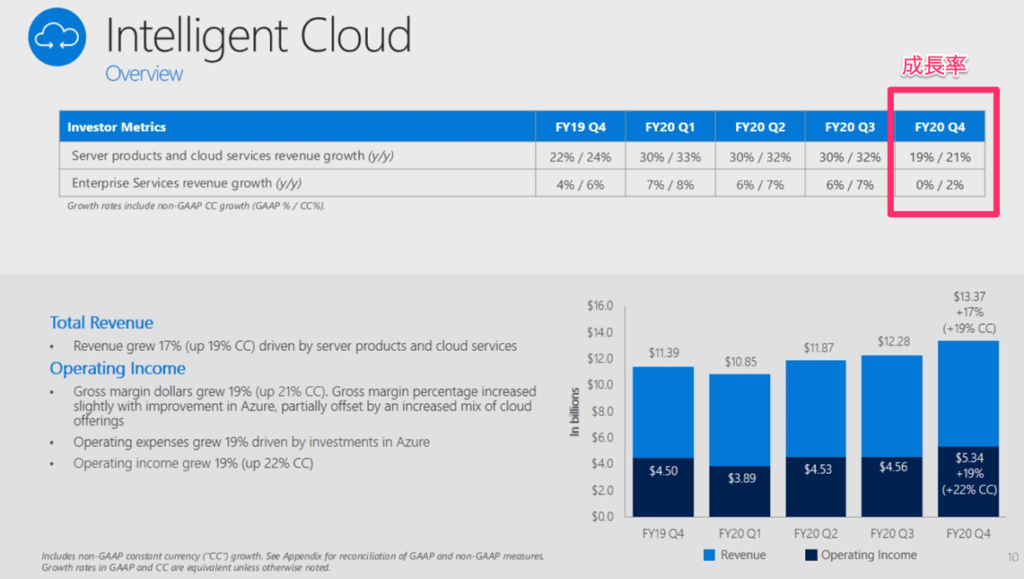Click the "$4.50" operating income bar label
Image resolution: width=1024 pixels, height=579 pixels.
click(664, 471)
